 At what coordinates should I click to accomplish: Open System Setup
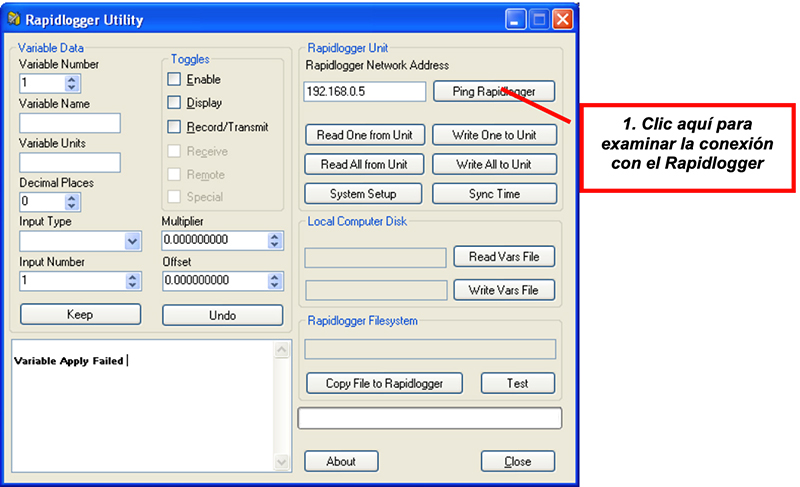tap(363, 194)
